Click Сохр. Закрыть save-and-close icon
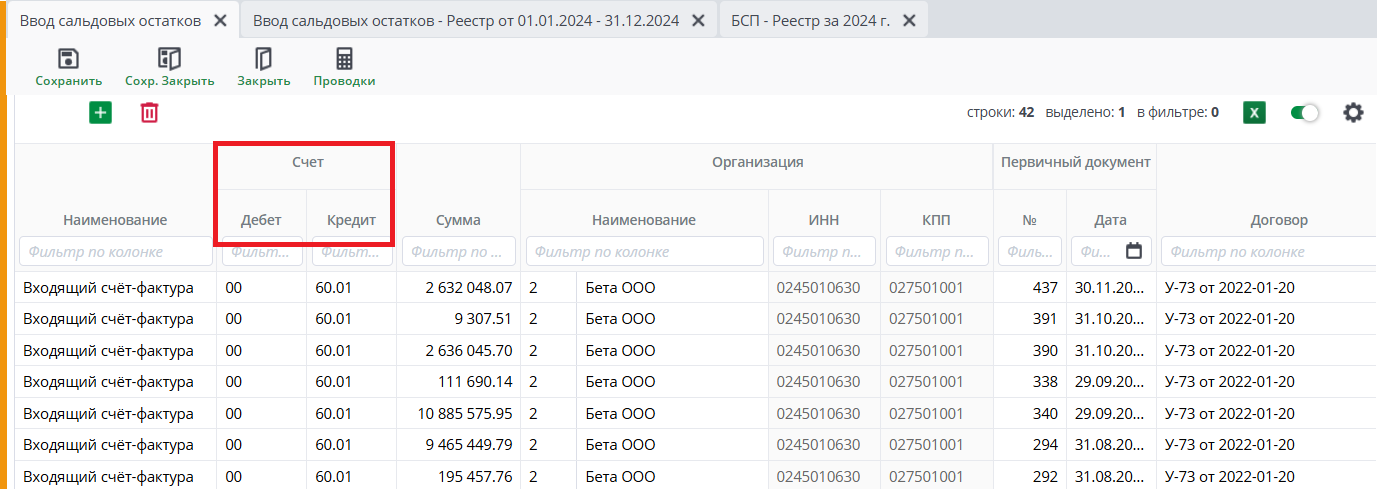 169,59
